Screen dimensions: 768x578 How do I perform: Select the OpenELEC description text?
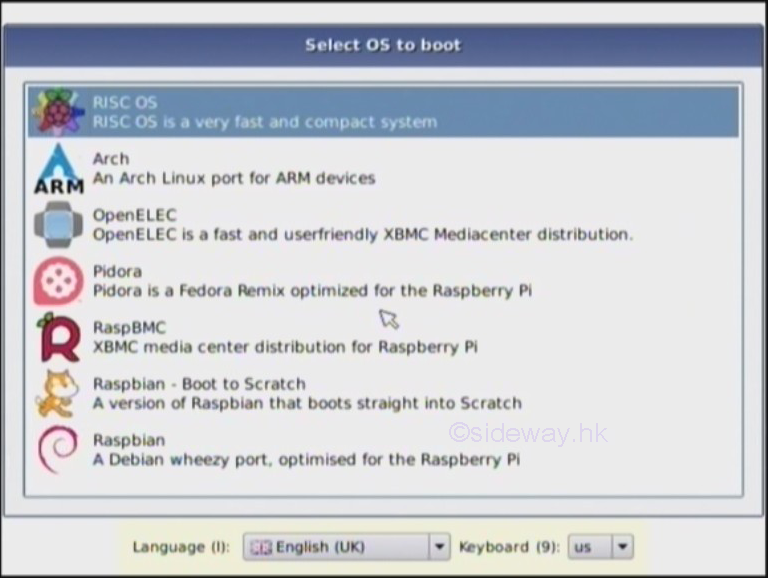coord(362,234)
